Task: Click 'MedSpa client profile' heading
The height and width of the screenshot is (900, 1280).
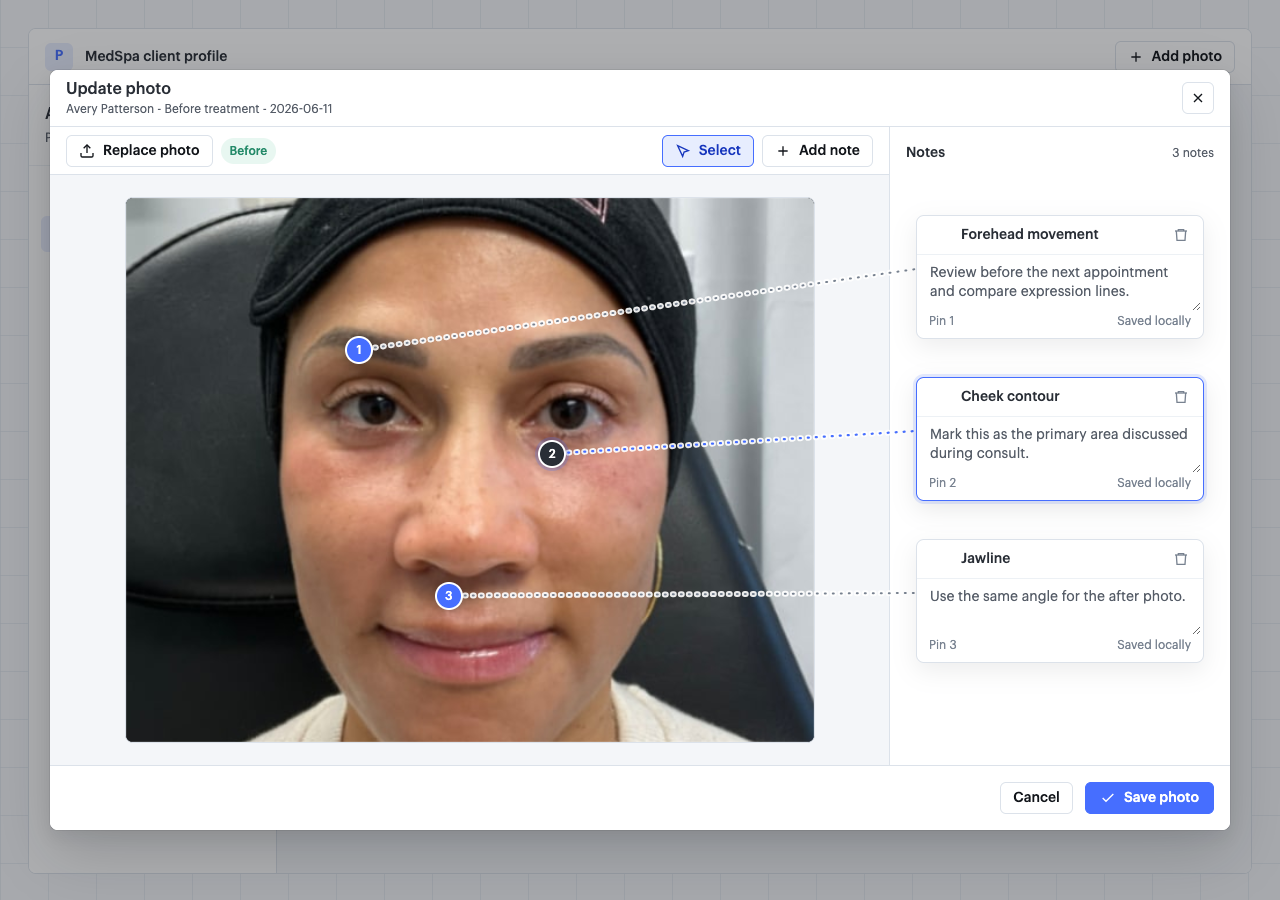Action: (156, 57)
